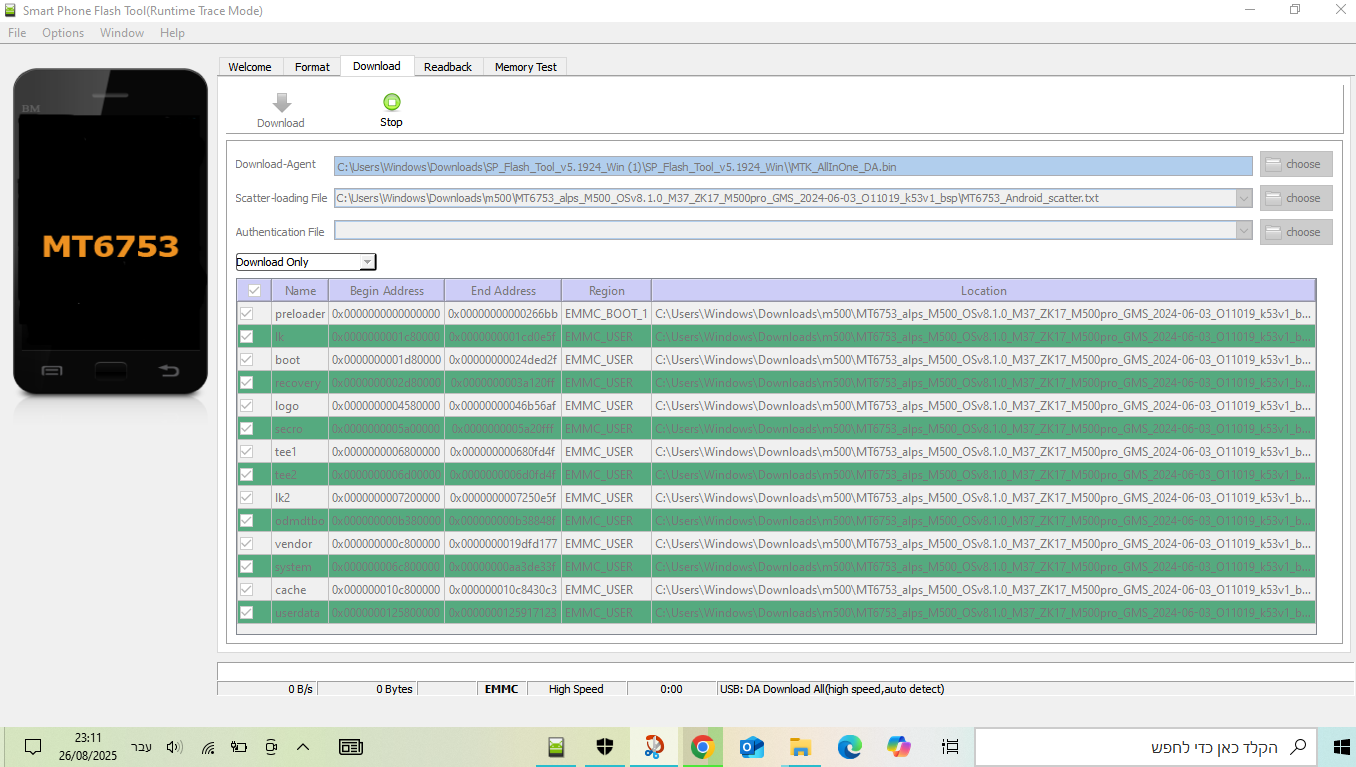Click the Download-Agent path field
Screen dimensions: 1356x767
[x=793, y=166]
